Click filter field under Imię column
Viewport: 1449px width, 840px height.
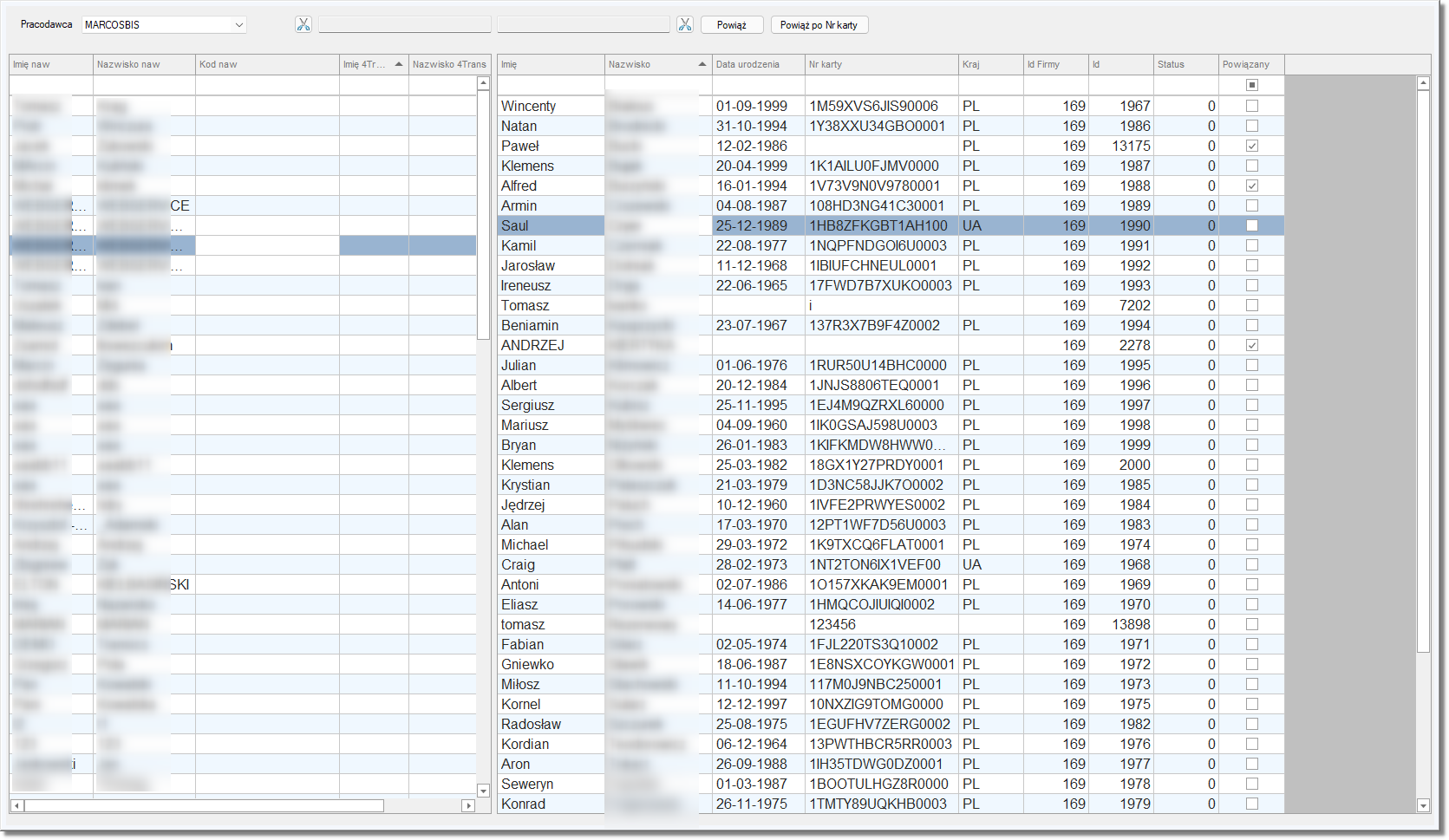tap(551, 85)
